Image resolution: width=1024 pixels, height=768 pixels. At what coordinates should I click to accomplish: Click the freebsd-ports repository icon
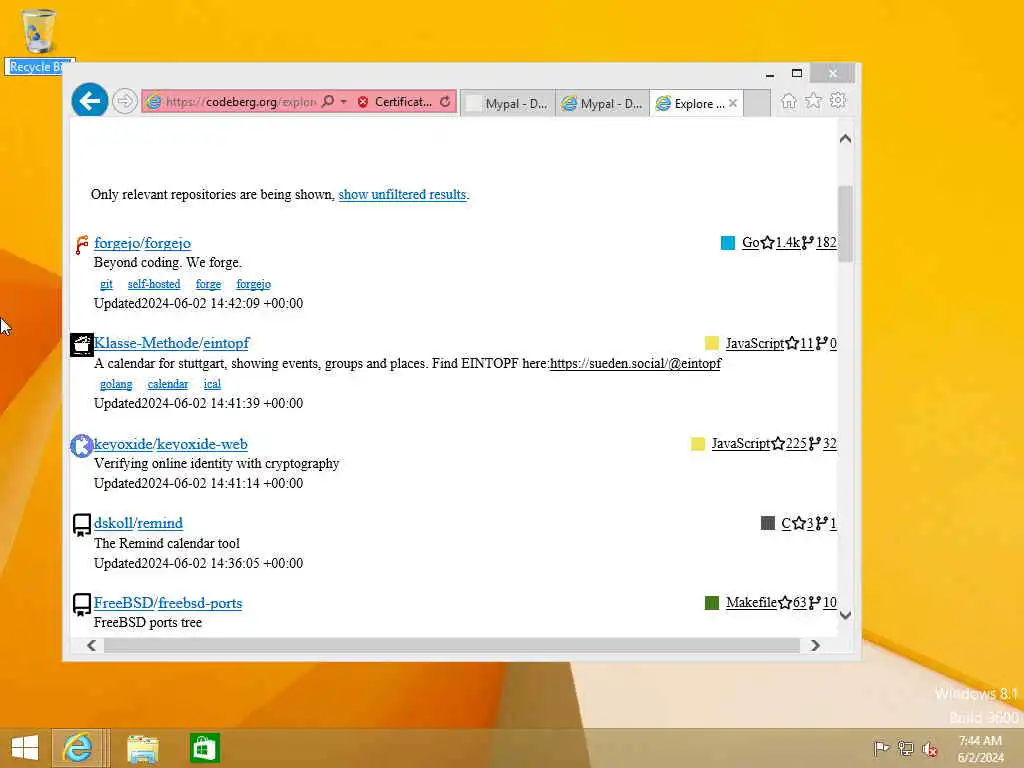pos(82,605)
